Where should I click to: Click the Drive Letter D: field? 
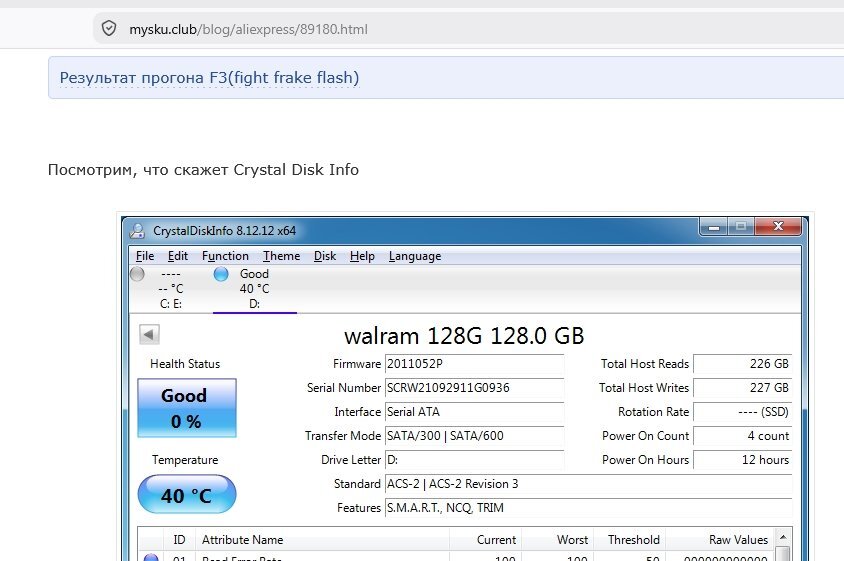pos(474,460)
